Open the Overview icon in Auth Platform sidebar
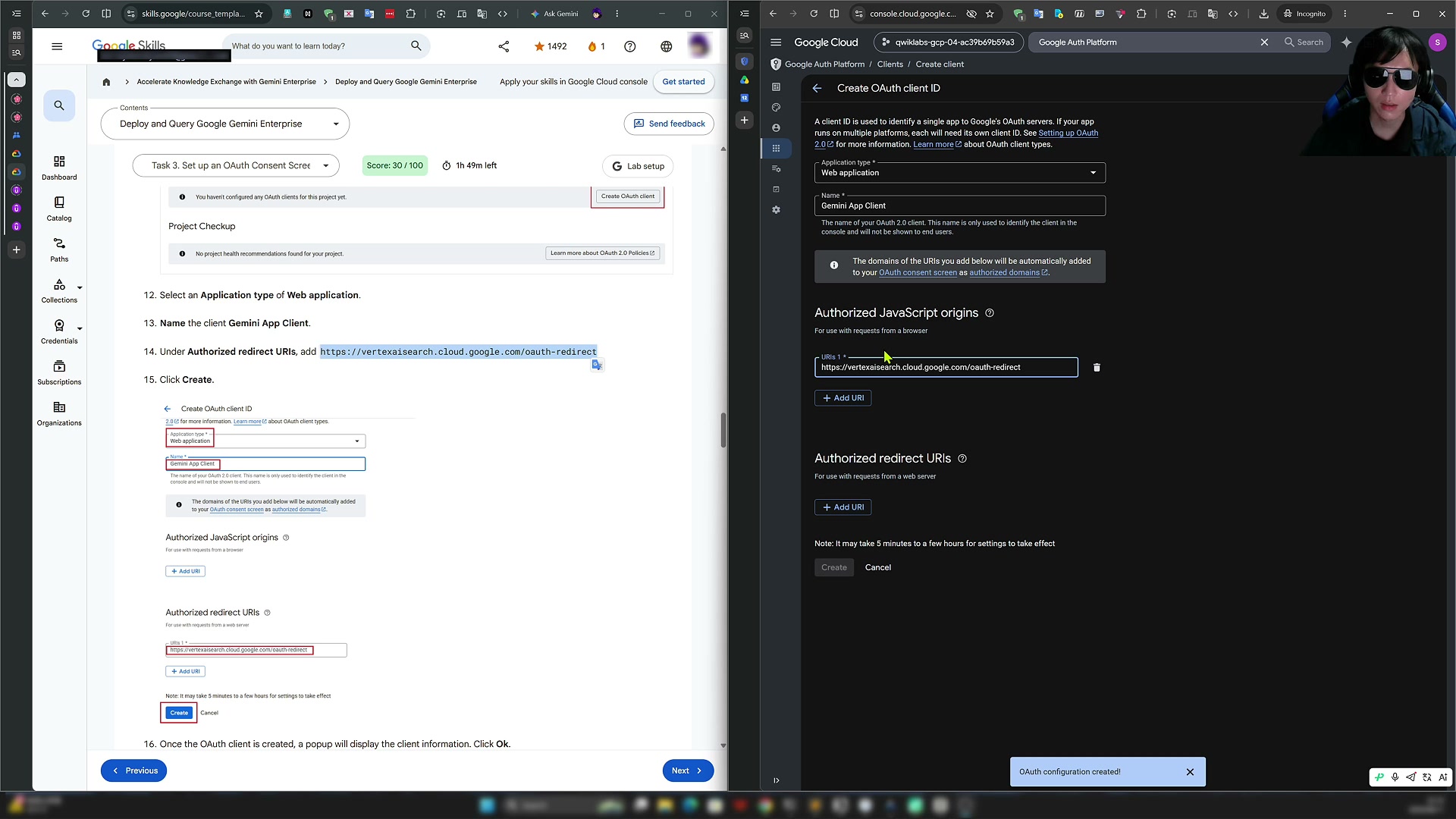Screen dimensions: 1456x819 tap(776, 87)
